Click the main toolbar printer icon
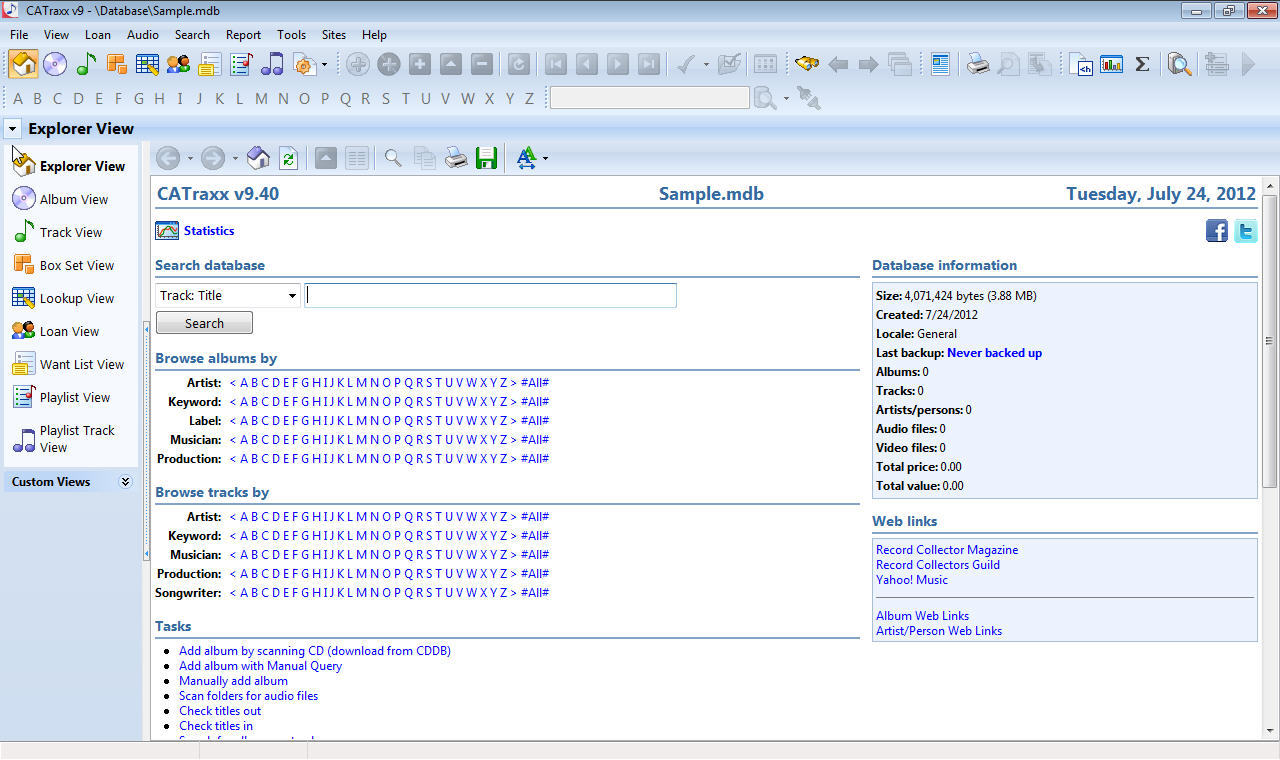The width and height of the screenshot is (1280, 760). (x=977, y=64)
